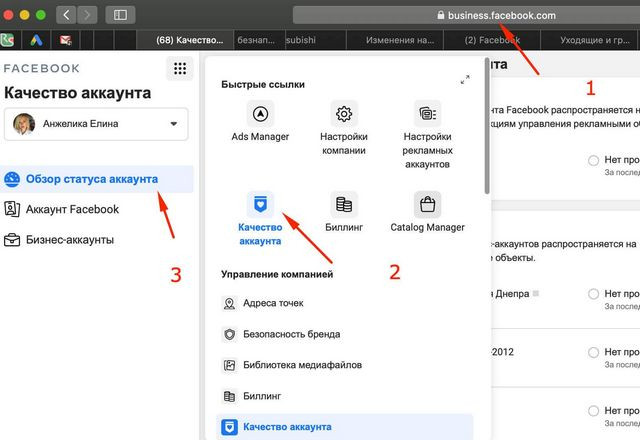The width and height of the screenshot is (640, 440).
Task: Switch to the (2) Facebook tab
Action: [x=492, y=40]
